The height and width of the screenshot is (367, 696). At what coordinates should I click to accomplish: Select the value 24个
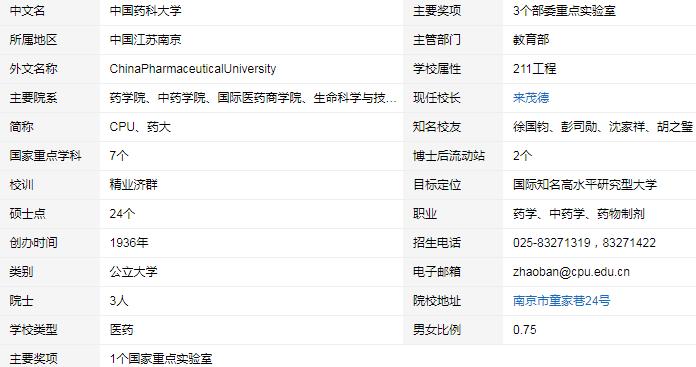(x=123, y=213)
